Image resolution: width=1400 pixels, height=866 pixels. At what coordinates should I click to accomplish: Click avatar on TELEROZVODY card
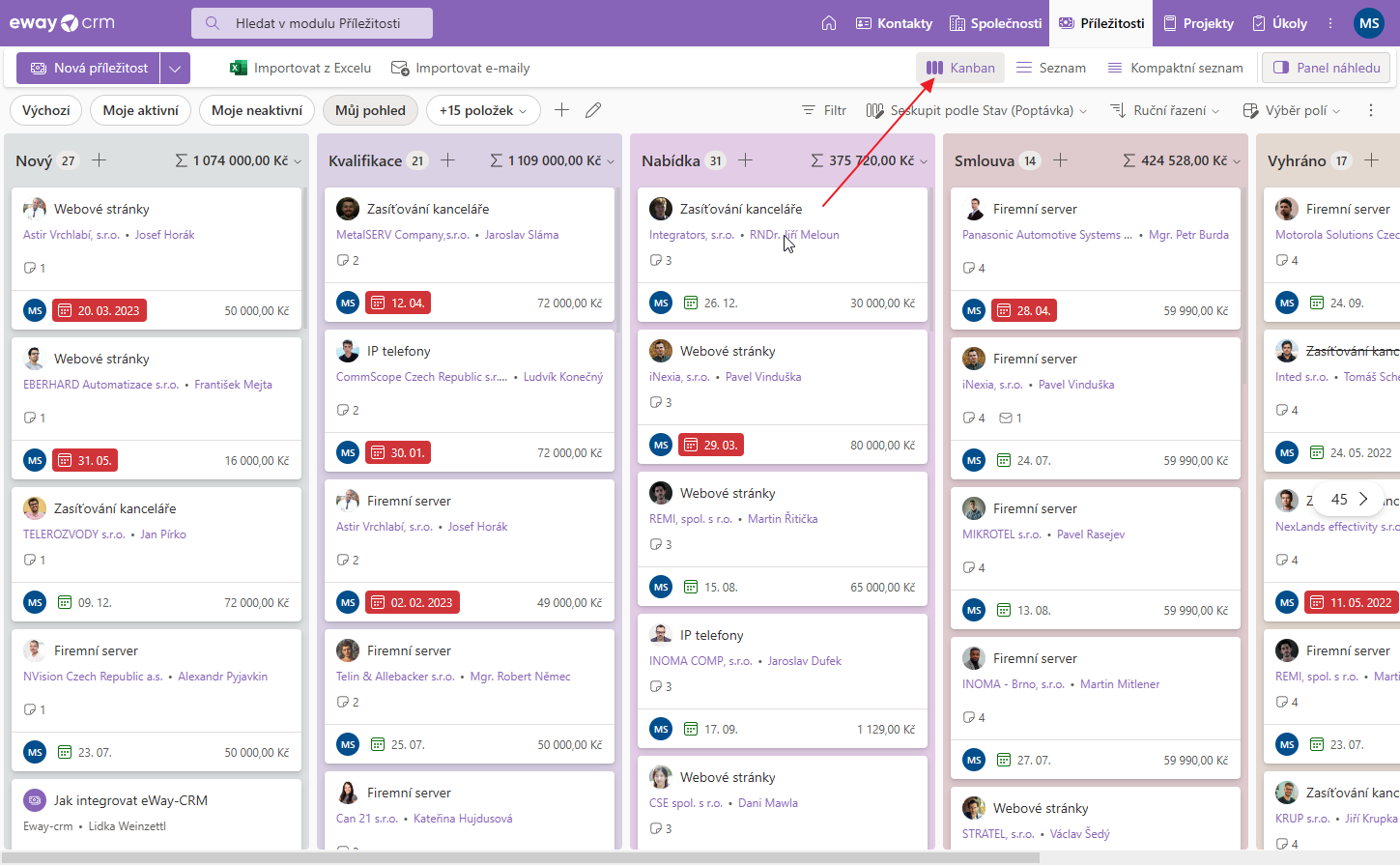tap(35, 507)
